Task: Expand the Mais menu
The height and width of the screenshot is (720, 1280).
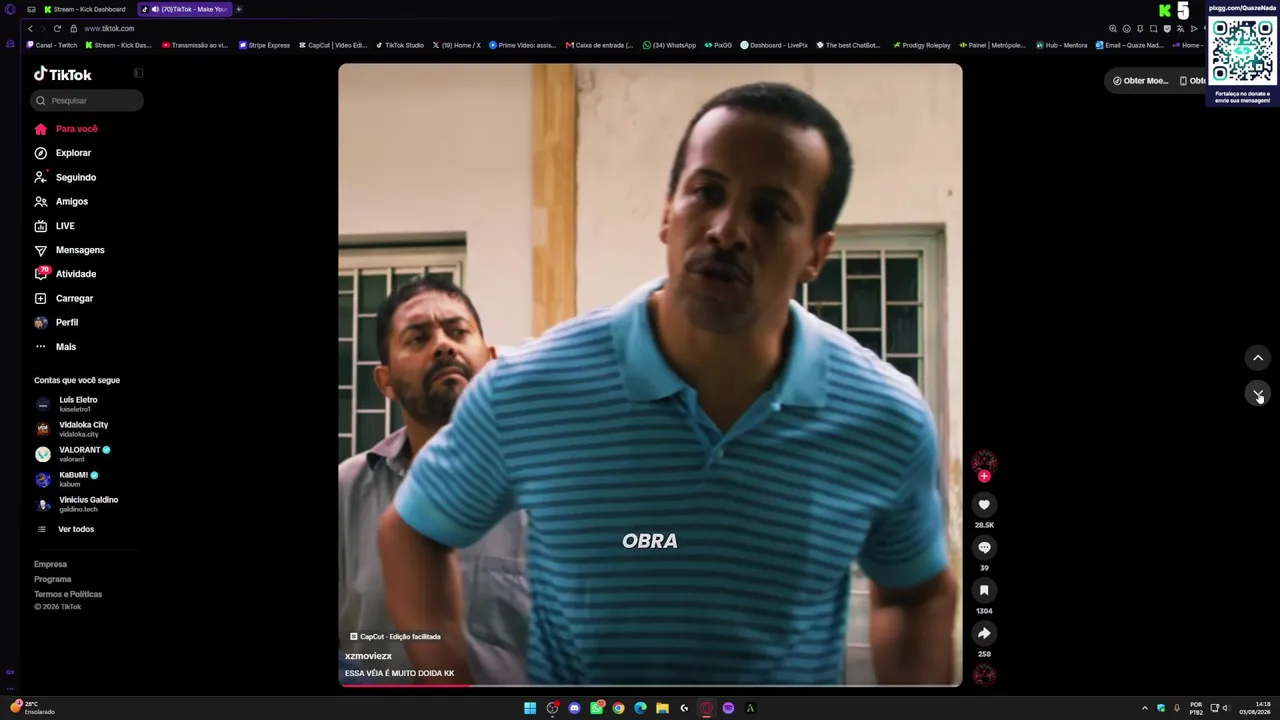Action: pyautogui.click(x=55, y=347)
